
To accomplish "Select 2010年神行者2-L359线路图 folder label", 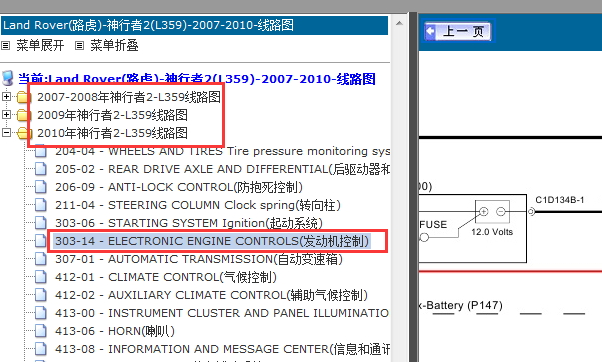I will point(112,133).
